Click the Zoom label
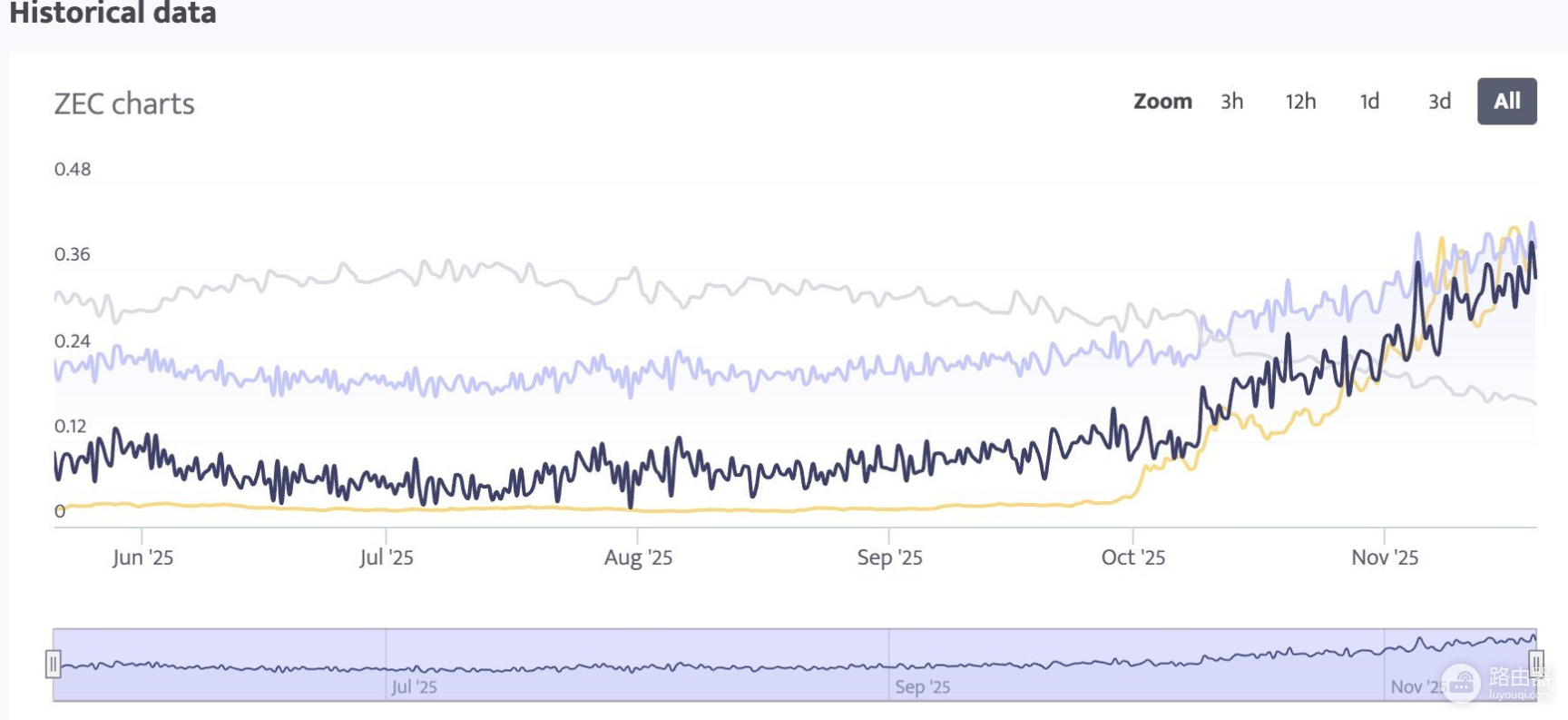Viewport: 1568px width, 720px height. click(x=1162, y=102)
